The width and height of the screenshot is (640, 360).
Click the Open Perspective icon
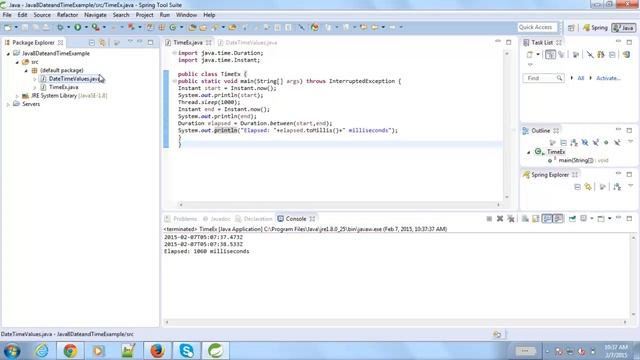click(x=571, y=27)
